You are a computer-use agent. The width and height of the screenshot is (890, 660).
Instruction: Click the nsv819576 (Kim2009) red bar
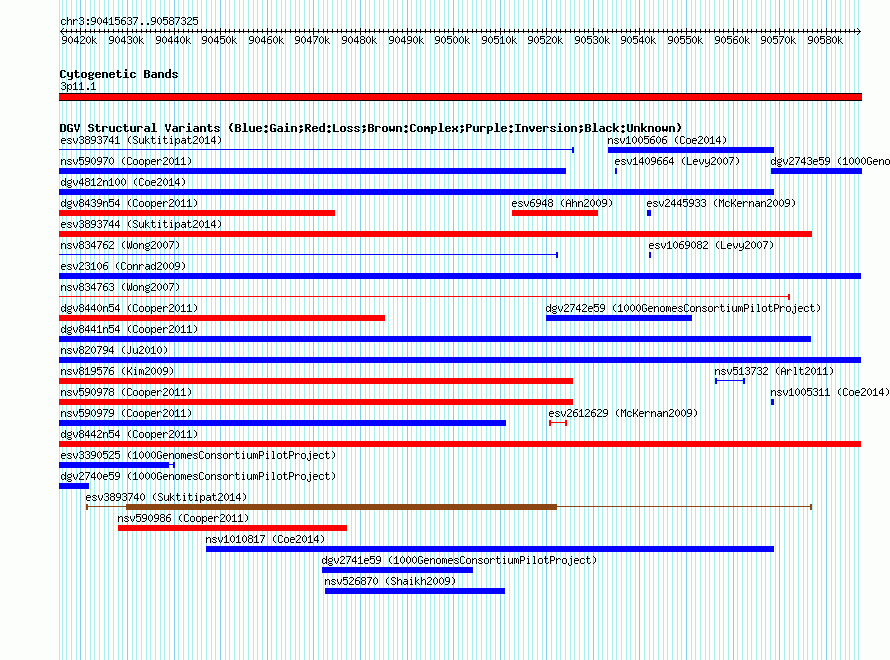tap(316, 381)
